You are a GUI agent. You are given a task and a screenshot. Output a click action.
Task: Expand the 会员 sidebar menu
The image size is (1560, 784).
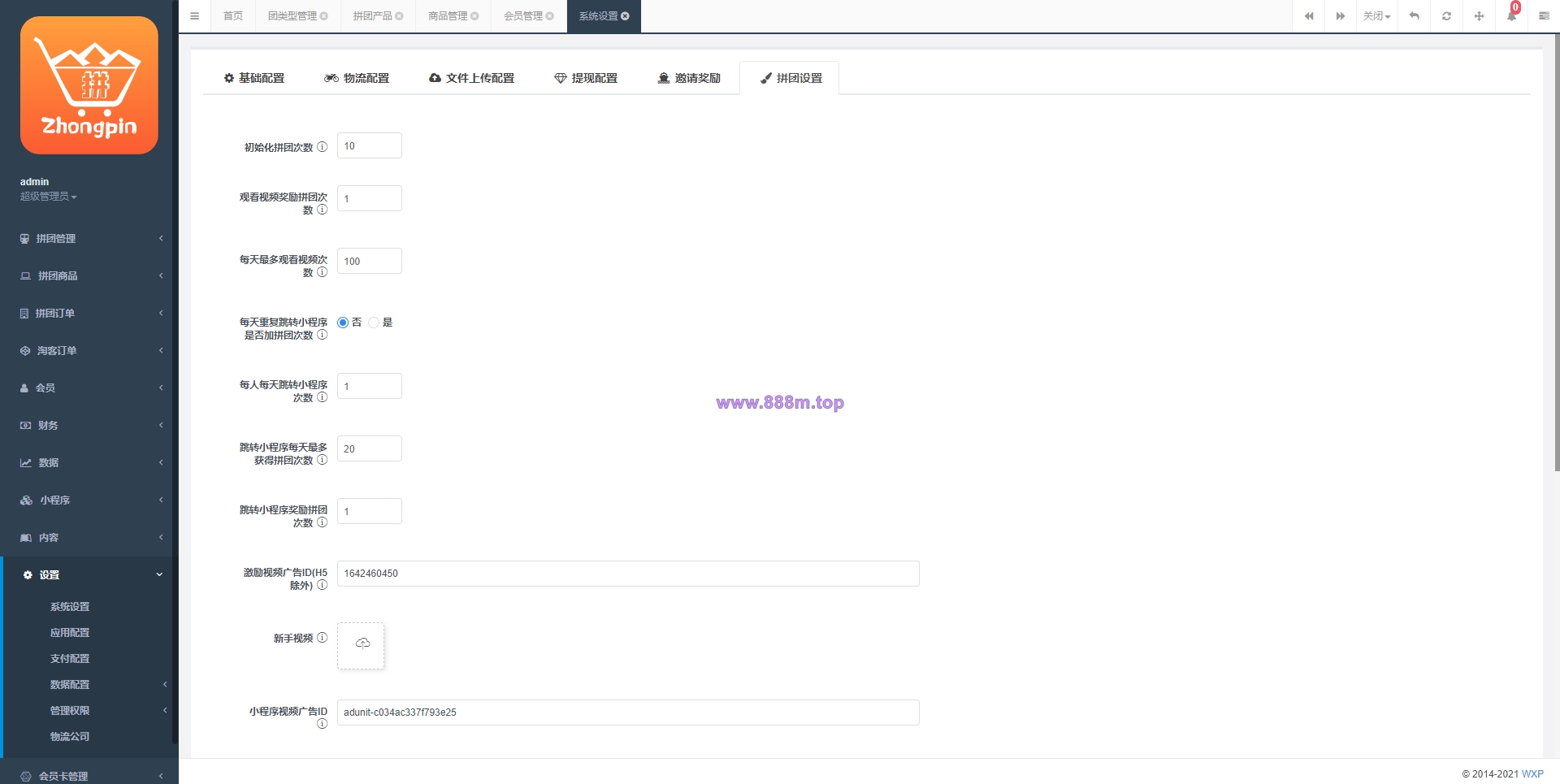coord(89,388)
